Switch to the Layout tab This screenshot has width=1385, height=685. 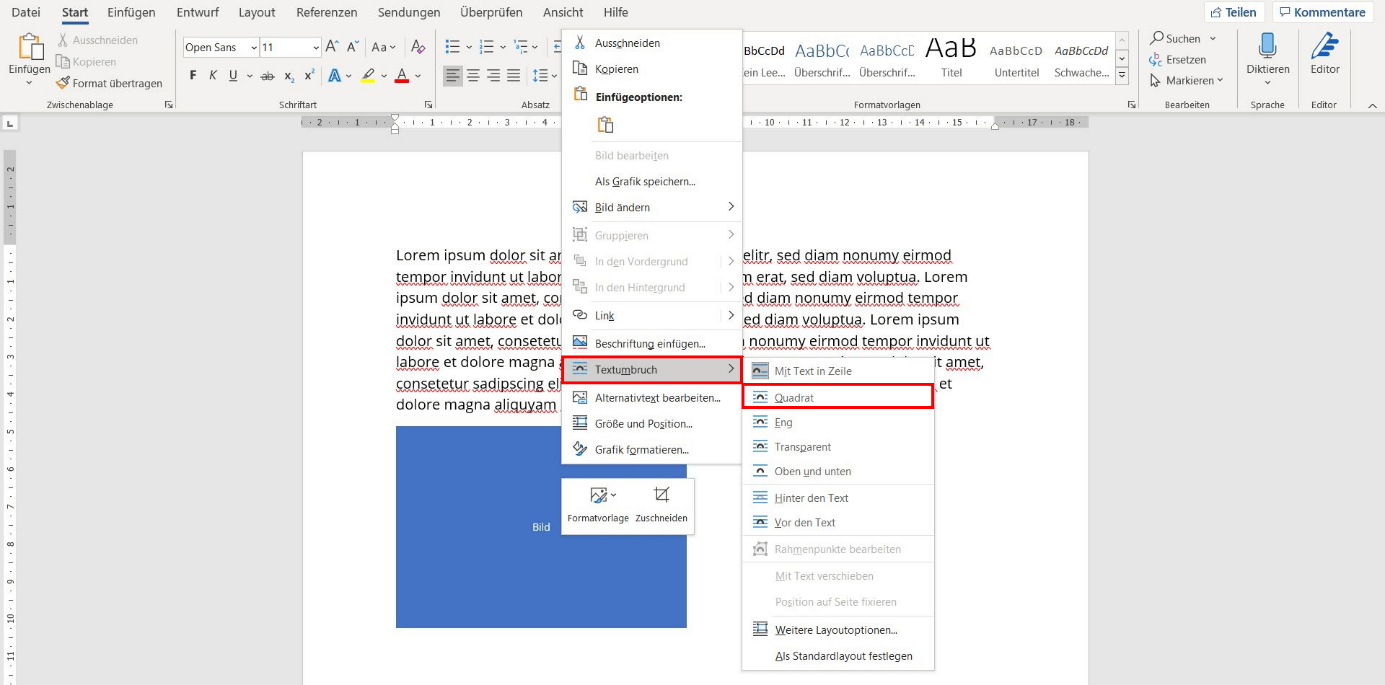[257, 13]
